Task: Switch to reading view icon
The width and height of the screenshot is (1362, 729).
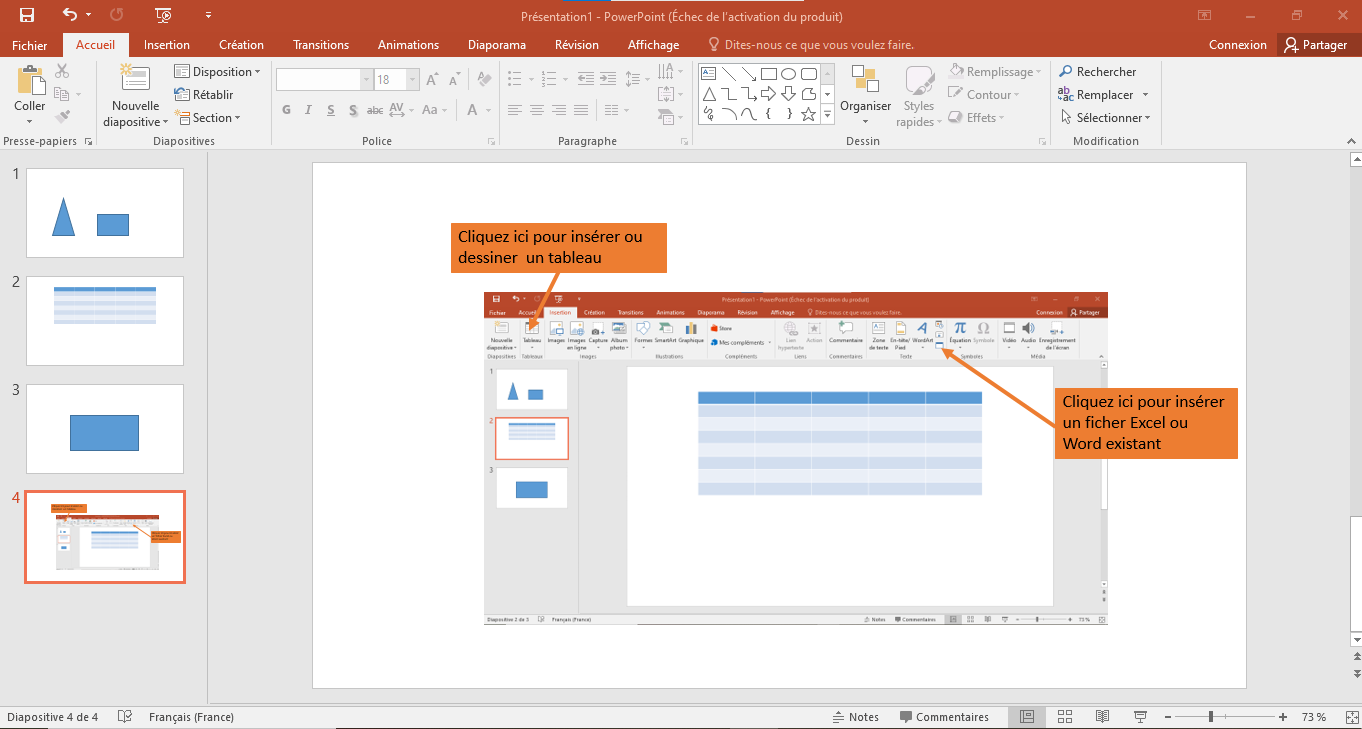Action: [x=1102, y=717]
